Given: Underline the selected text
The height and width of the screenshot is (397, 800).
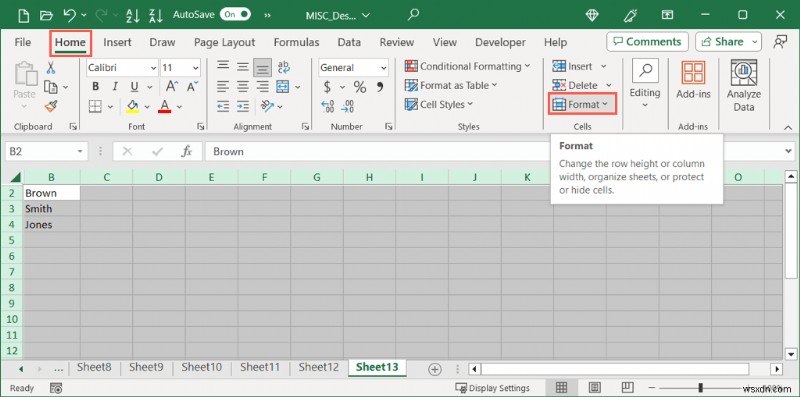Looking at the screenshot, I should coord(134,87).
